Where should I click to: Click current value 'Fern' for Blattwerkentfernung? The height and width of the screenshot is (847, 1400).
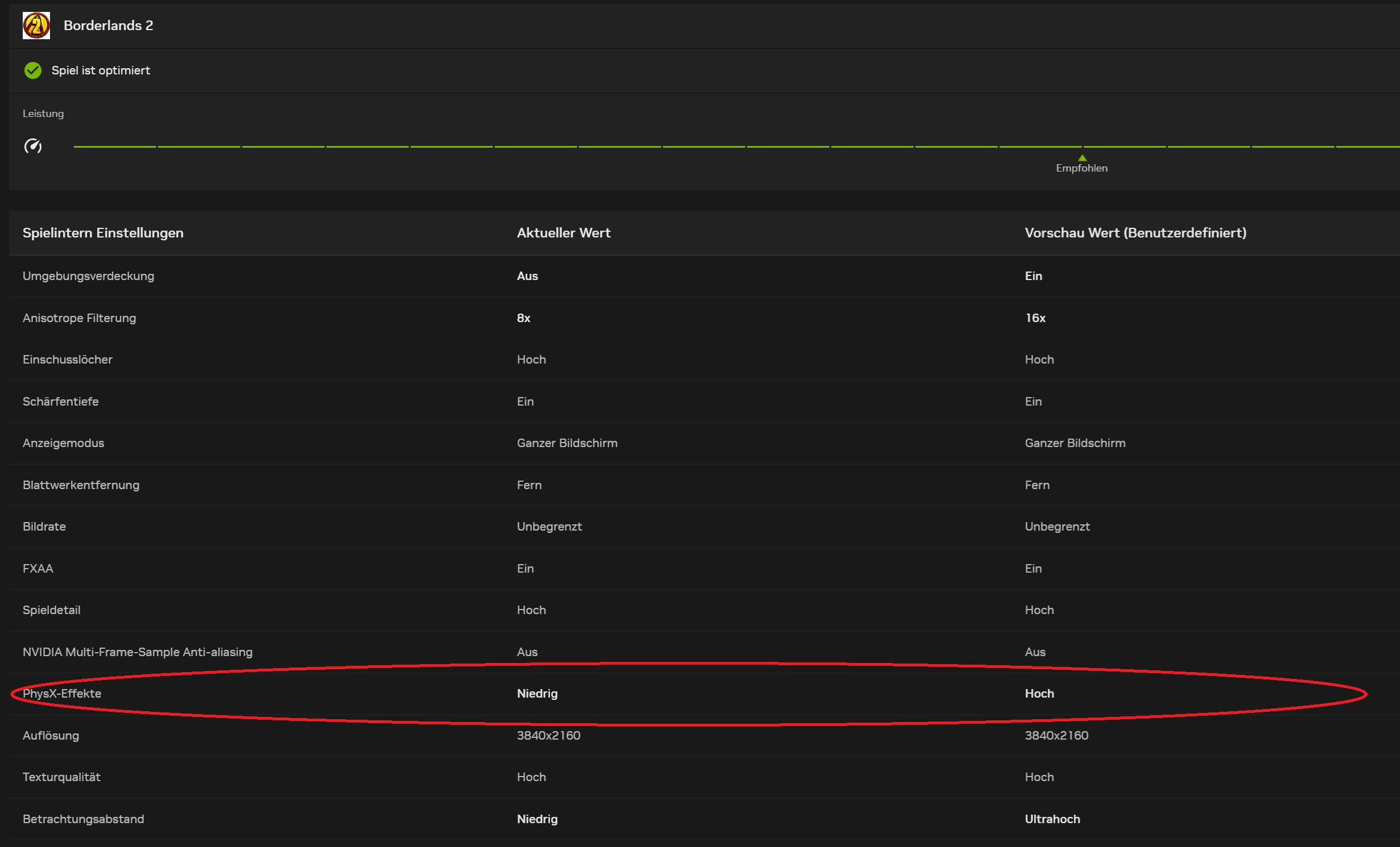tap(529, 485)
